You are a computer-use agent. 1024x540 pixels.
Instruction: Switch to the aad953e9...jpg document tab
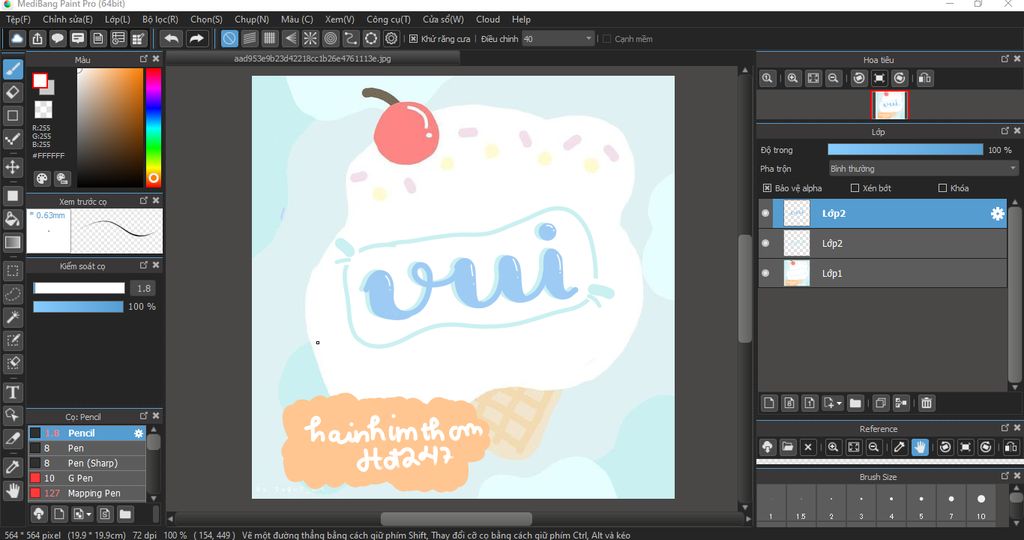click(x=312, y=59)
